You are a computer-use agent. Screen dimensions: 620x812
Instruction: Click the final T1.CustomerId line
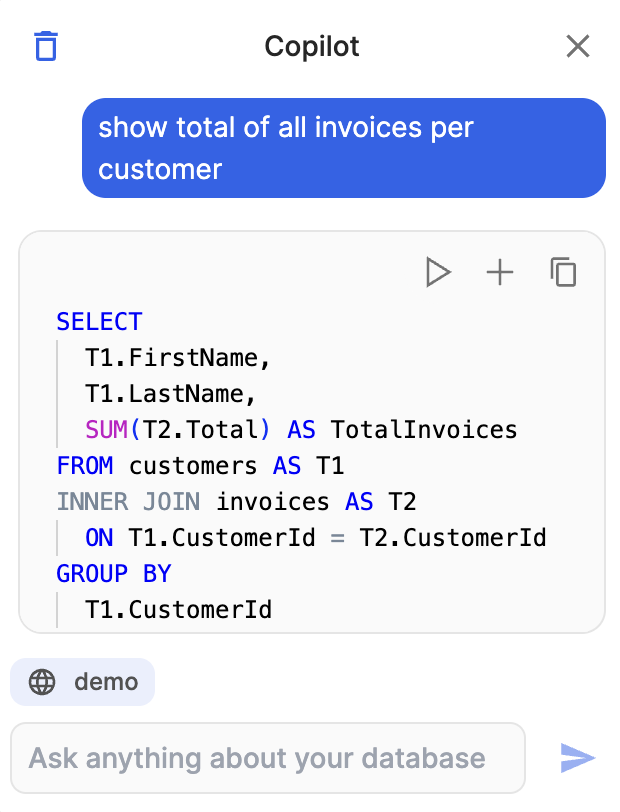coord(178,610)
